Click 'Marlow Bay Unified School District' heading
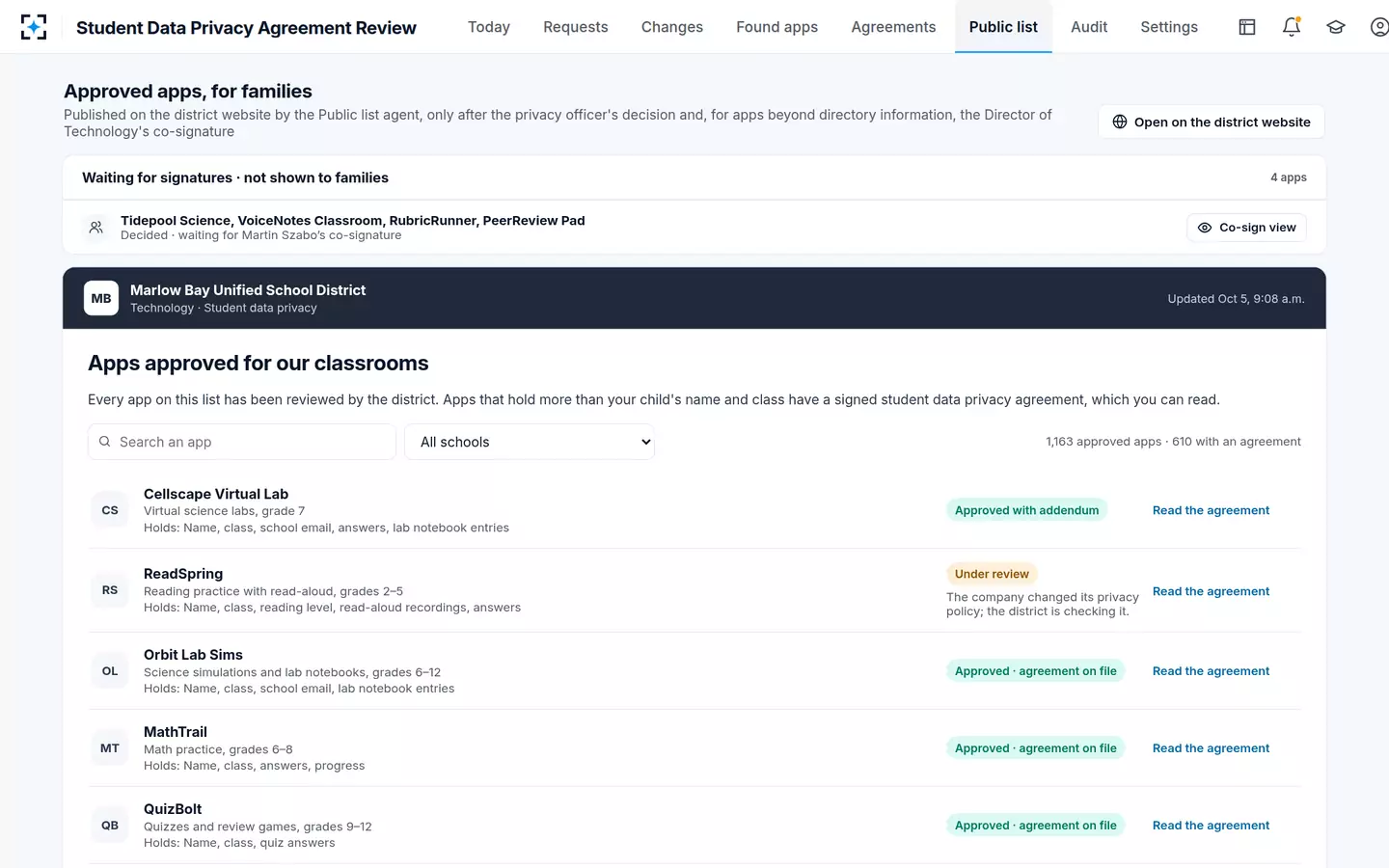Screen dimensions: 1389x868 coord(248,290)
